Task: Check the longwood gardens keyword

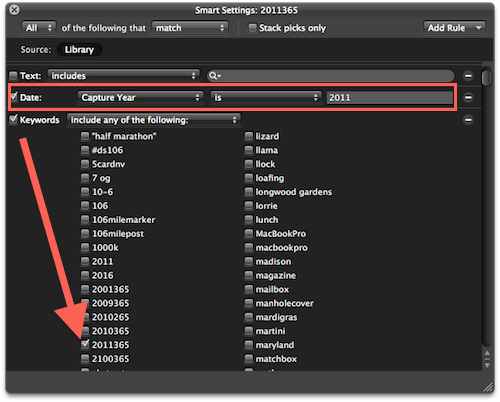Action: click(x=249, y=192)
